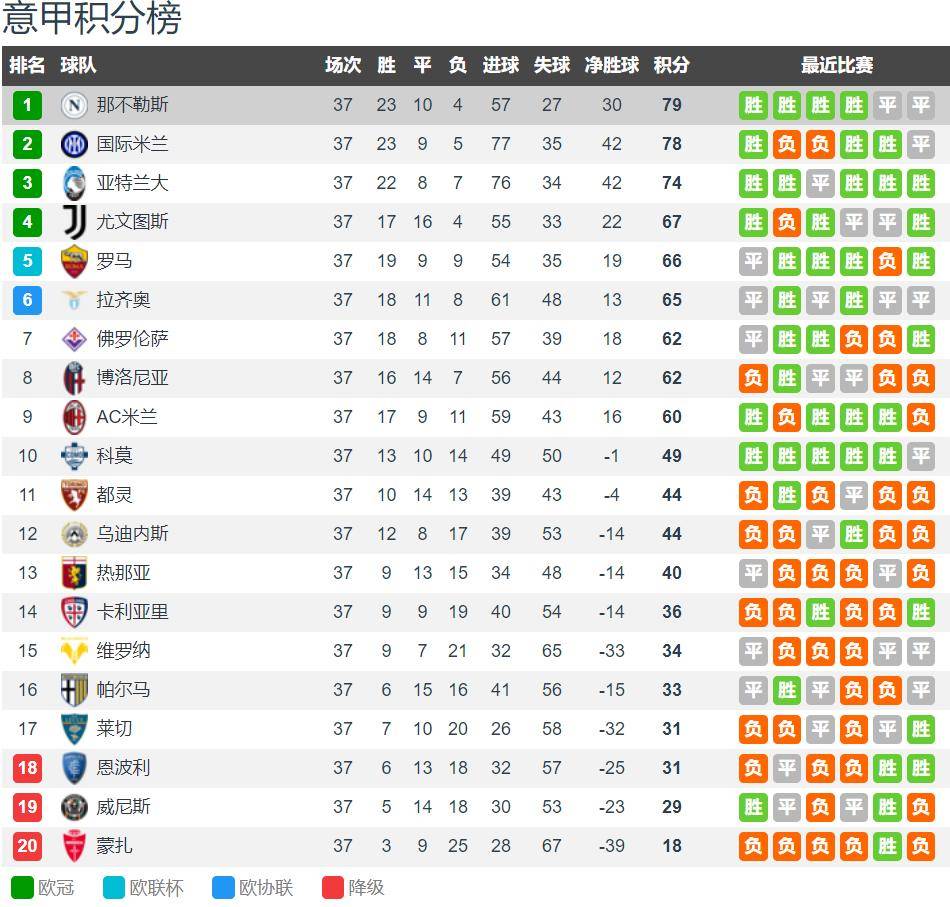Click the Lazio eagle crest

point(75,300)
